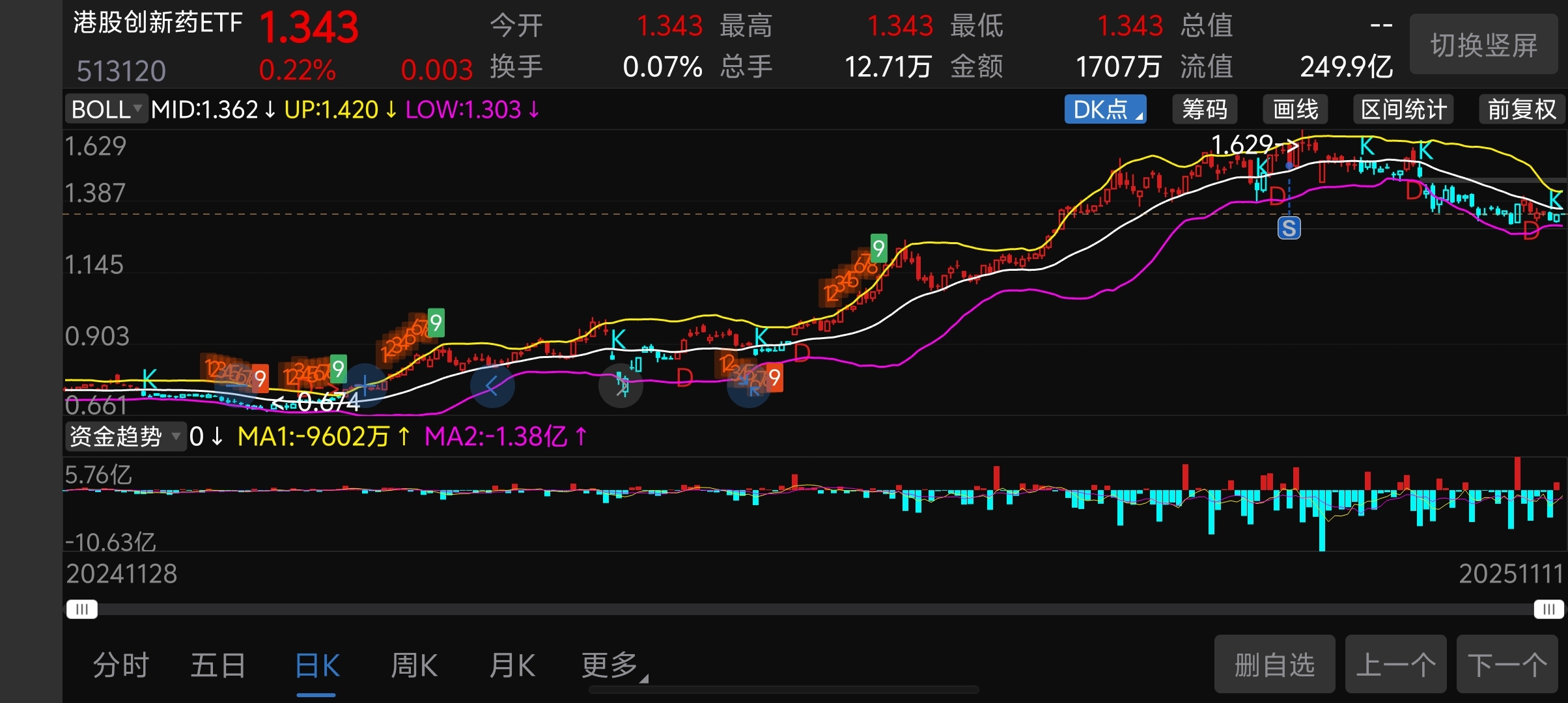Screen dimensions: 1568x703
Task: Tap the inward-arrows zoom-out circle on the chart
Action: (x=749, y=386)
